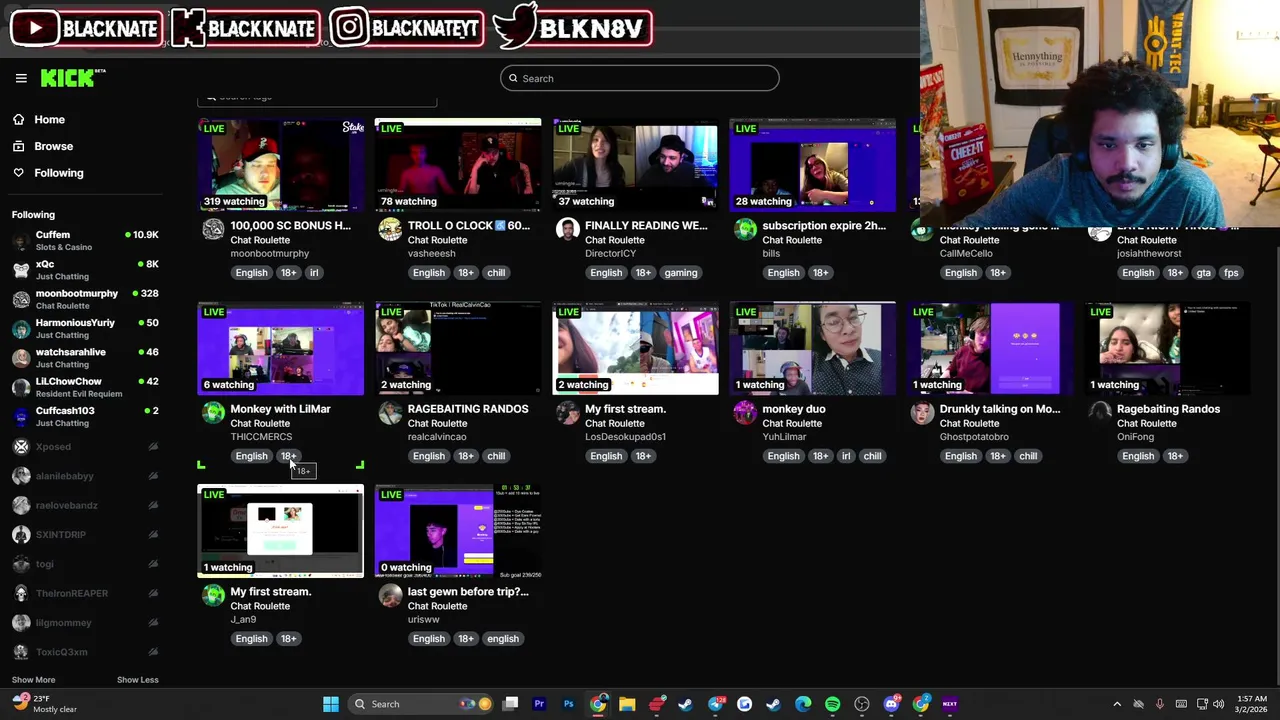
Task: Open xQc channel in following list
Action: 85,269
